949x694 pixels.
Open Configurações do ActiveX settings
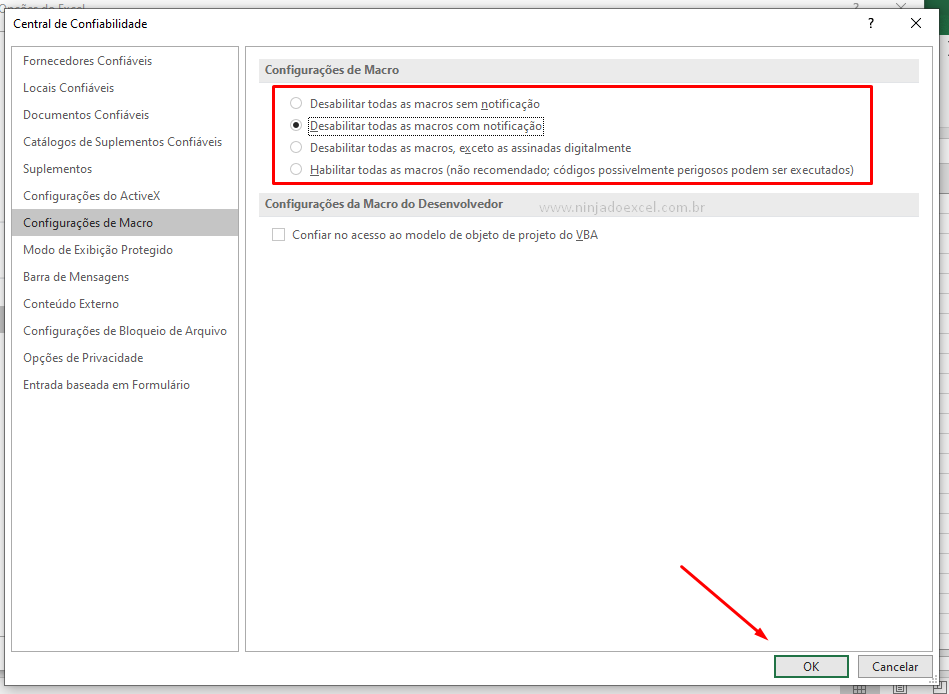point(92,195)
